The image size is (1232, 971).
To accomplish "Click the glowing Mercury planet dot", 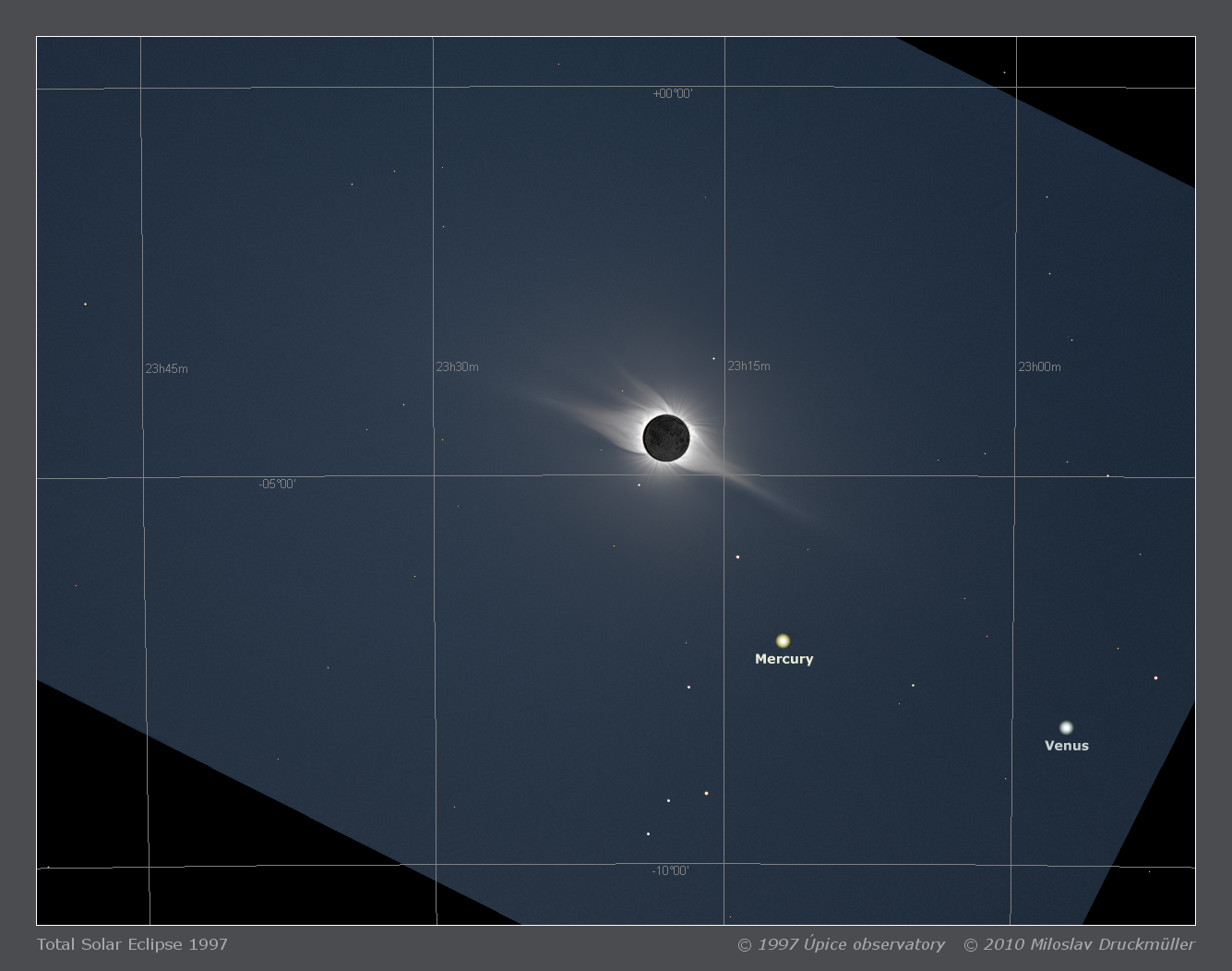I will coord(783,641).
